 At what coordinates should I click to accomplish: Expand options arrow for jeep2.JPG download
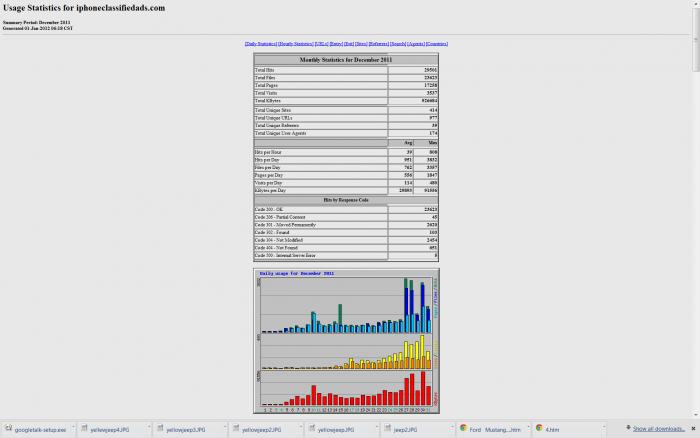click(x=452, y=429)
